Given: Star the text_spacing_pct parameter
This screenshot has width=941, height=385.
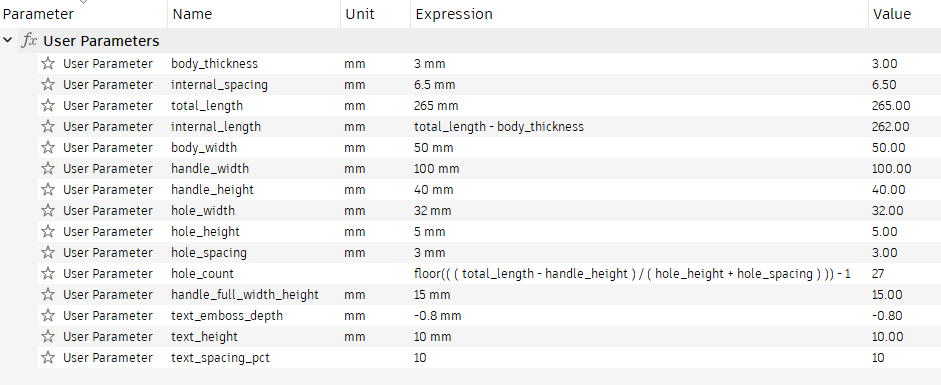Looking at the screenshot, I should (48, 357).
